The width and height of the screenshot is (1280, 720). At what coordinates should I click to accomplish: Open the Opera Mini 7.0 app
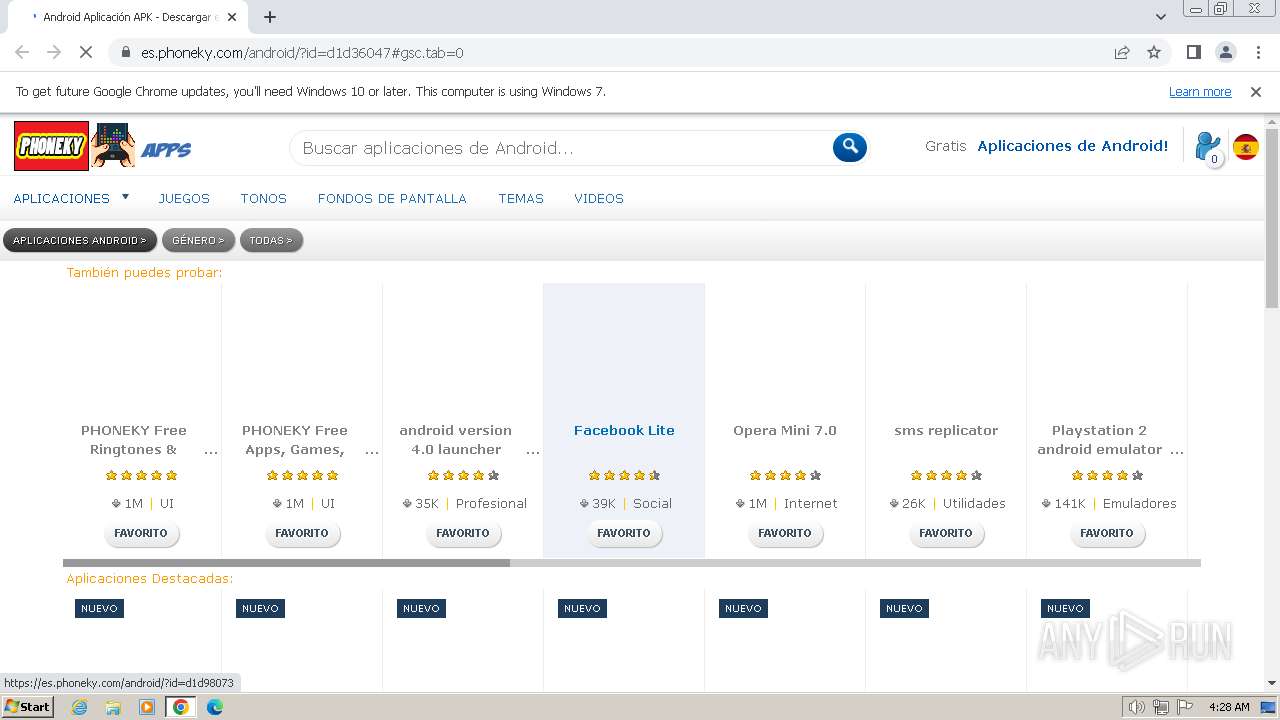point(785,430)
